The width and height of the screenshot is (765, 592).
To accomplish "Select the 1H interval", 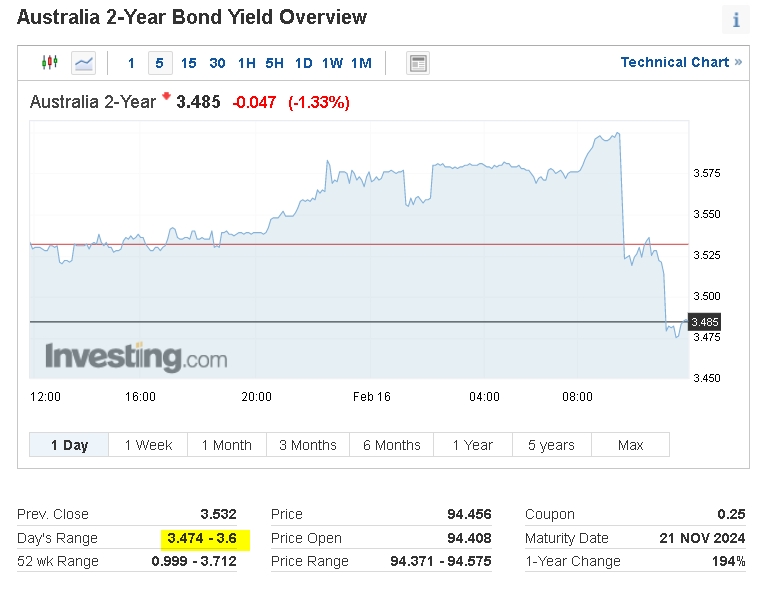I will tap(246, 63).
